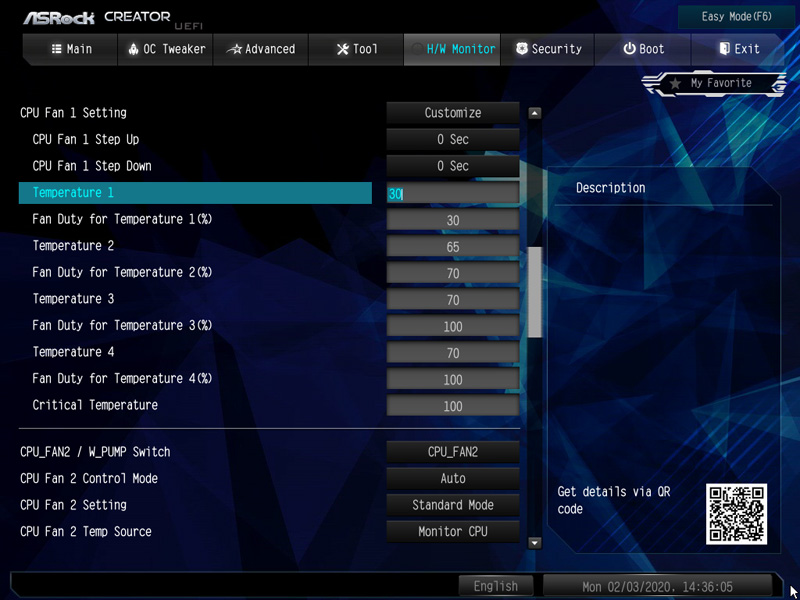Screen dimensions: 800x600
Task: Click the Temperature 2 value field
Action: pos(453,246)
